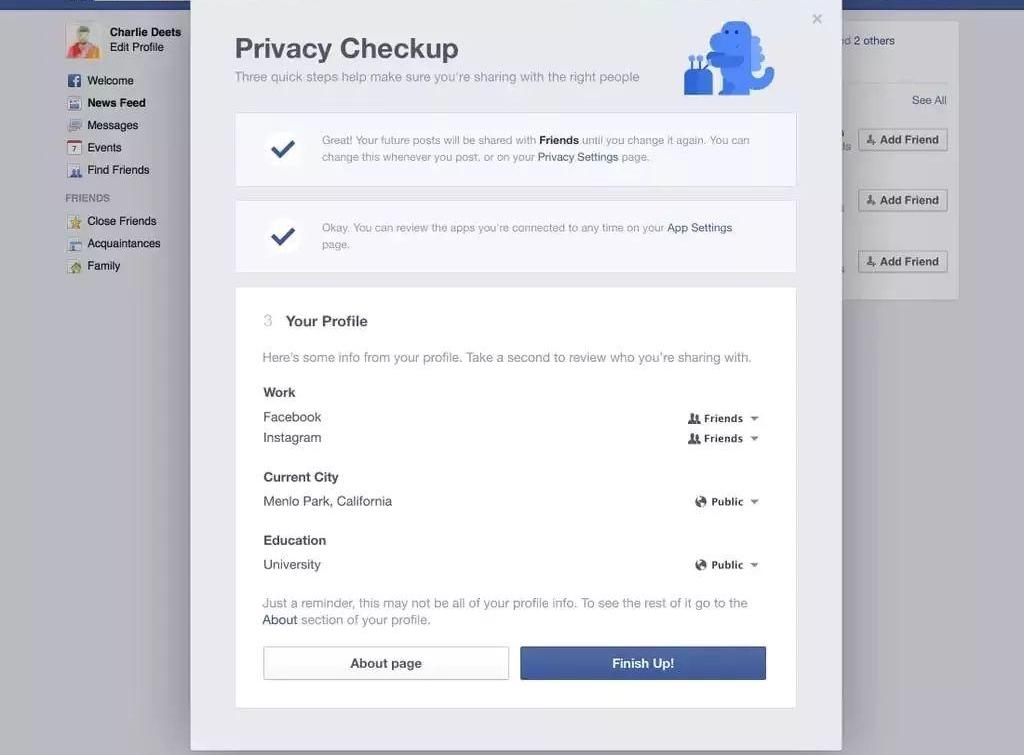
Task: Change University education audience from Public
Action: 726,565
